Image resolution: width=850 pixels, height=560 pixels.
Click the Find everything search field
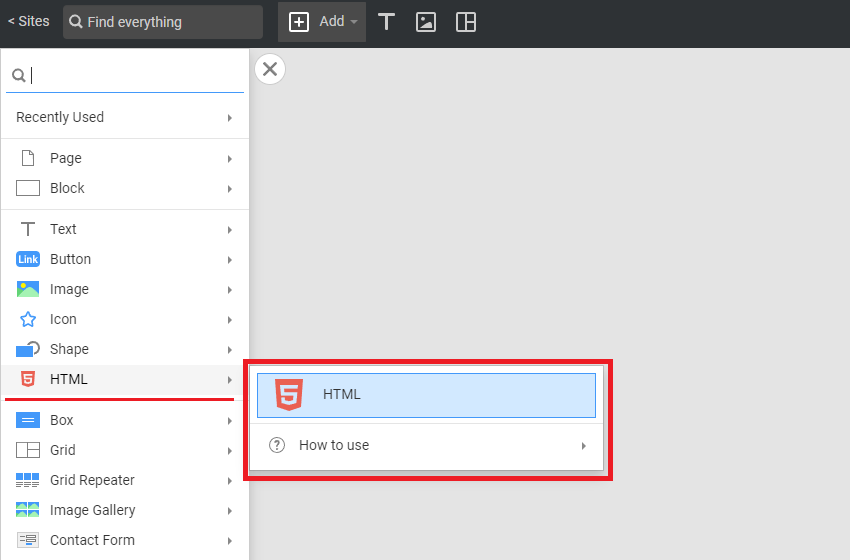pos(163,22)
